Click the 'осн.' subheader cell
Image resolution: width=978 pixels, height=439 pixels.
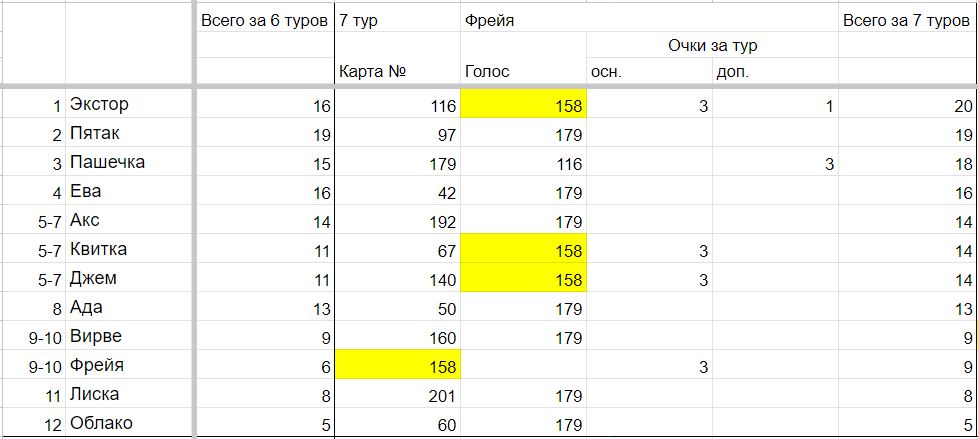coord(649,72)
